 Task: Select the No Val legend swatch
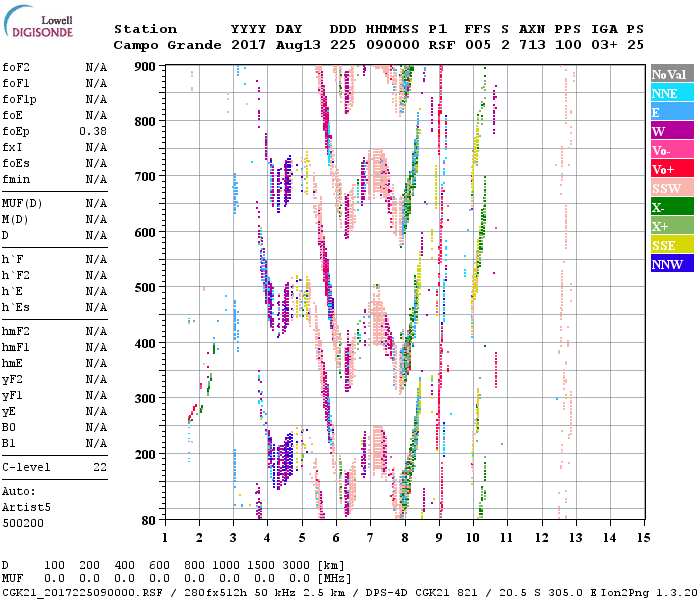coord(672,74)
